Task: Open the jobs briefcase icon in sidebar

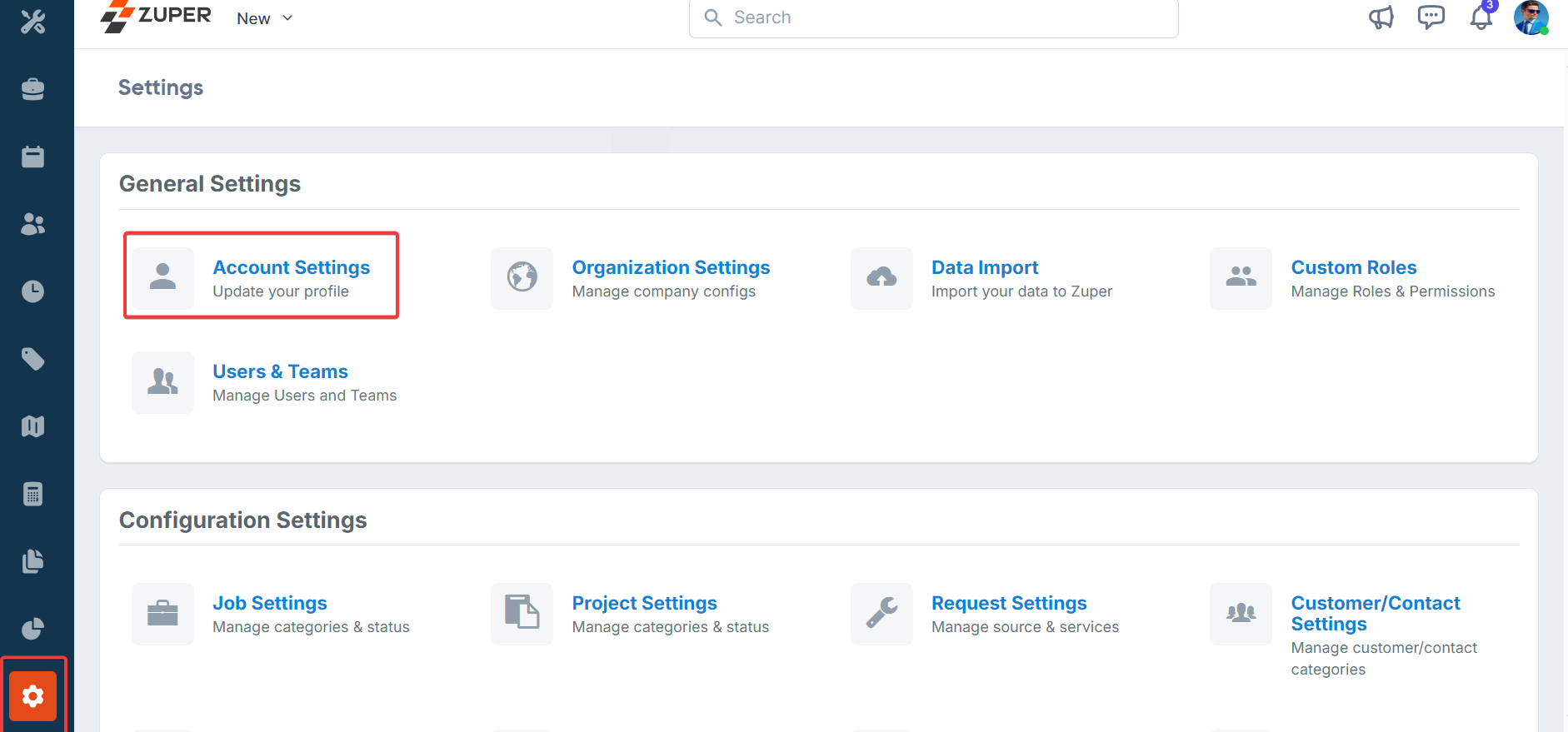Action: (32, 89)
